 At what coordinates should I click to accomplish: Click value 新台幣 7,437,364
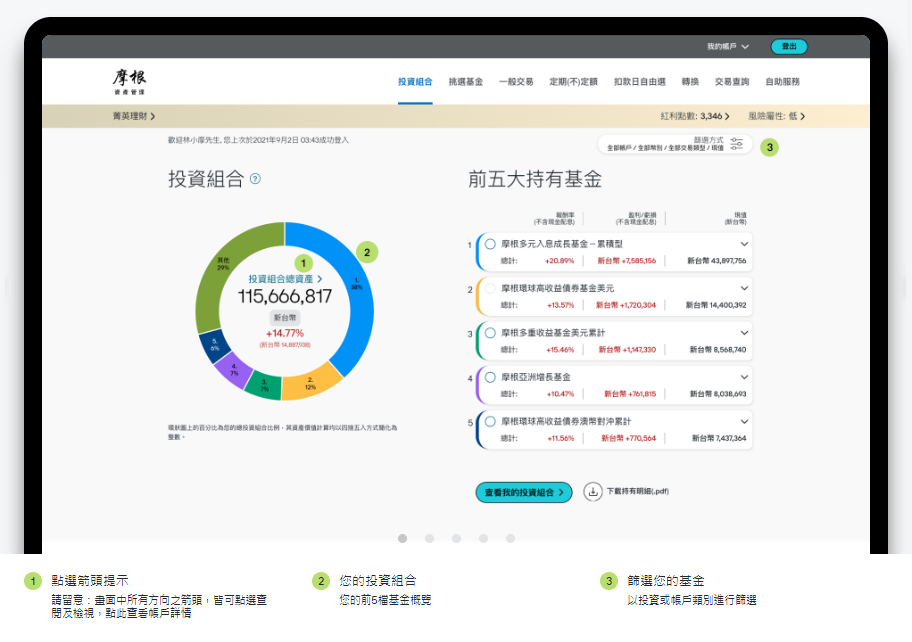(x=719, y=438)
